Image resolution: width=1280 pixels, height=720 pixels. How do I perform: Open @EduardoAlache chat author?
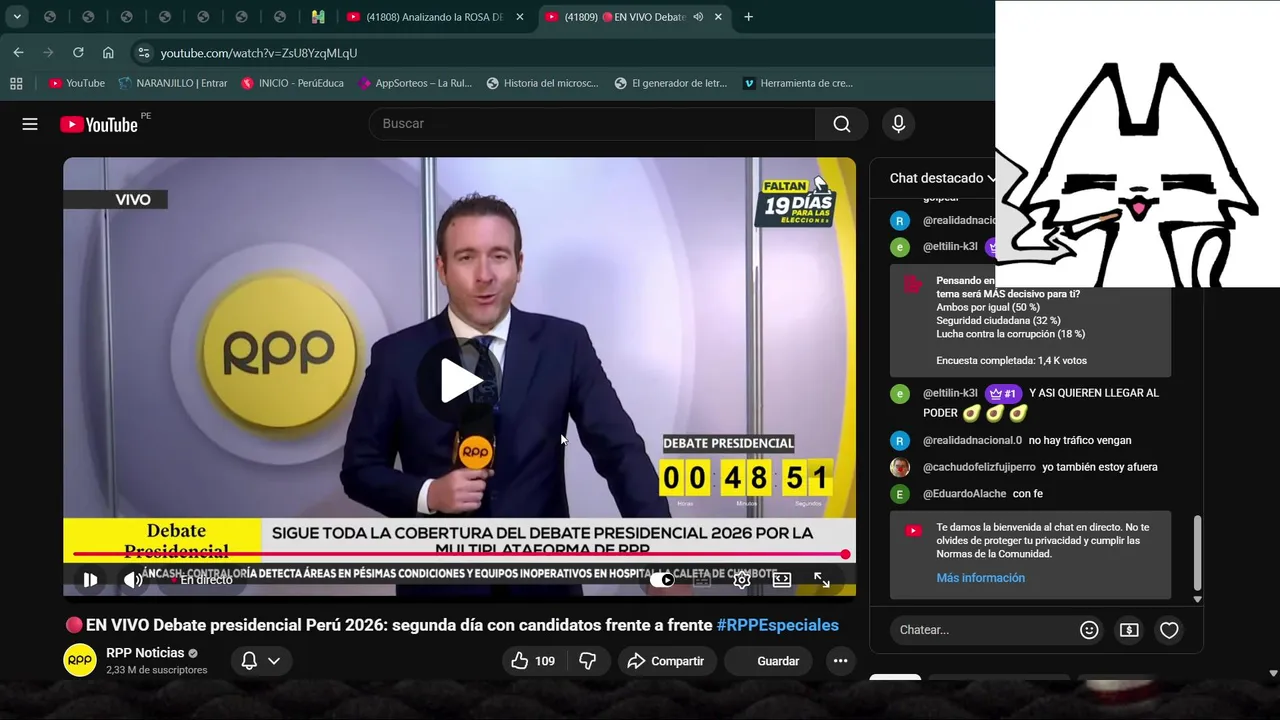tap(964, 494)
